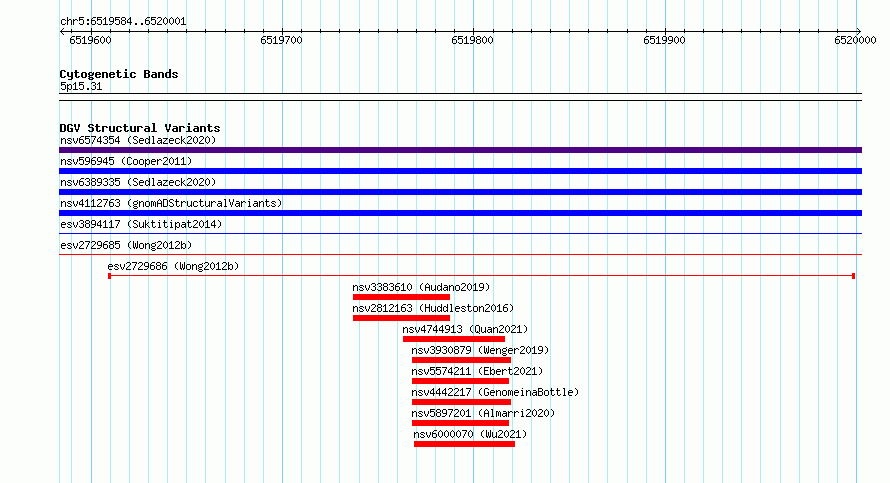Select the red nsv5574211 variant bar
Viewport: 890px width, 483px height.
460,381
